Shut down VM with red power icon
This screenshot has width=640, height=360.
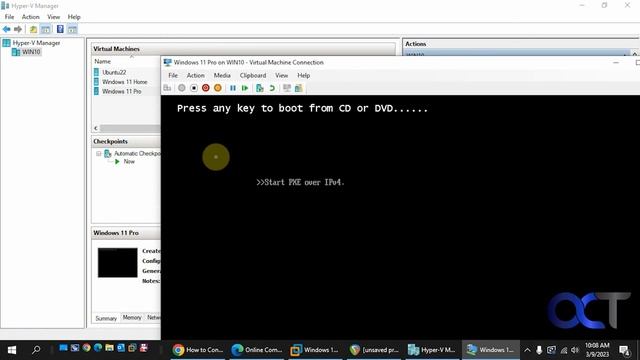coord(206,88)
